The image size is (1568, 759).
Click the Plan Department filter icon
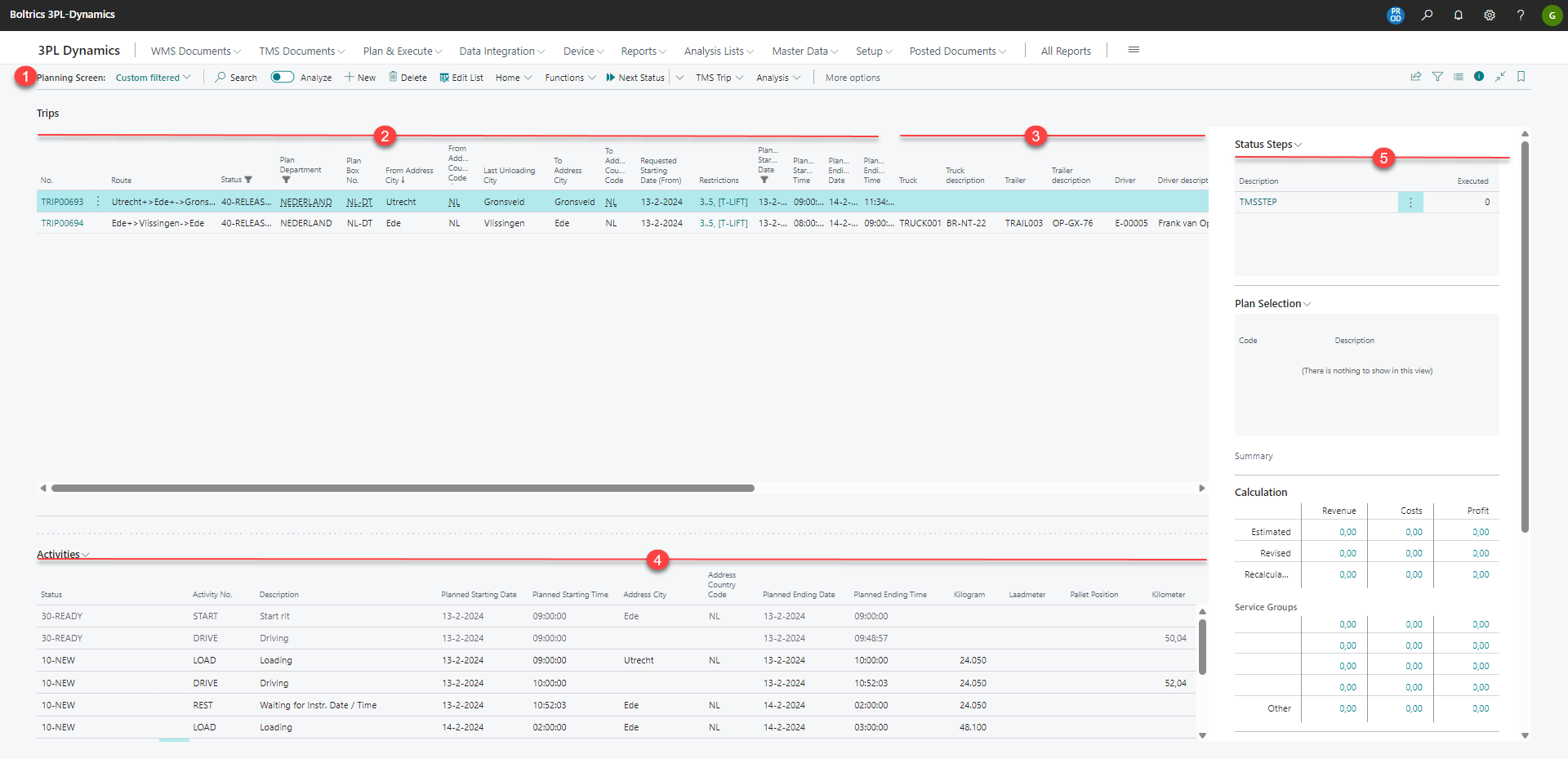point(286,180)
